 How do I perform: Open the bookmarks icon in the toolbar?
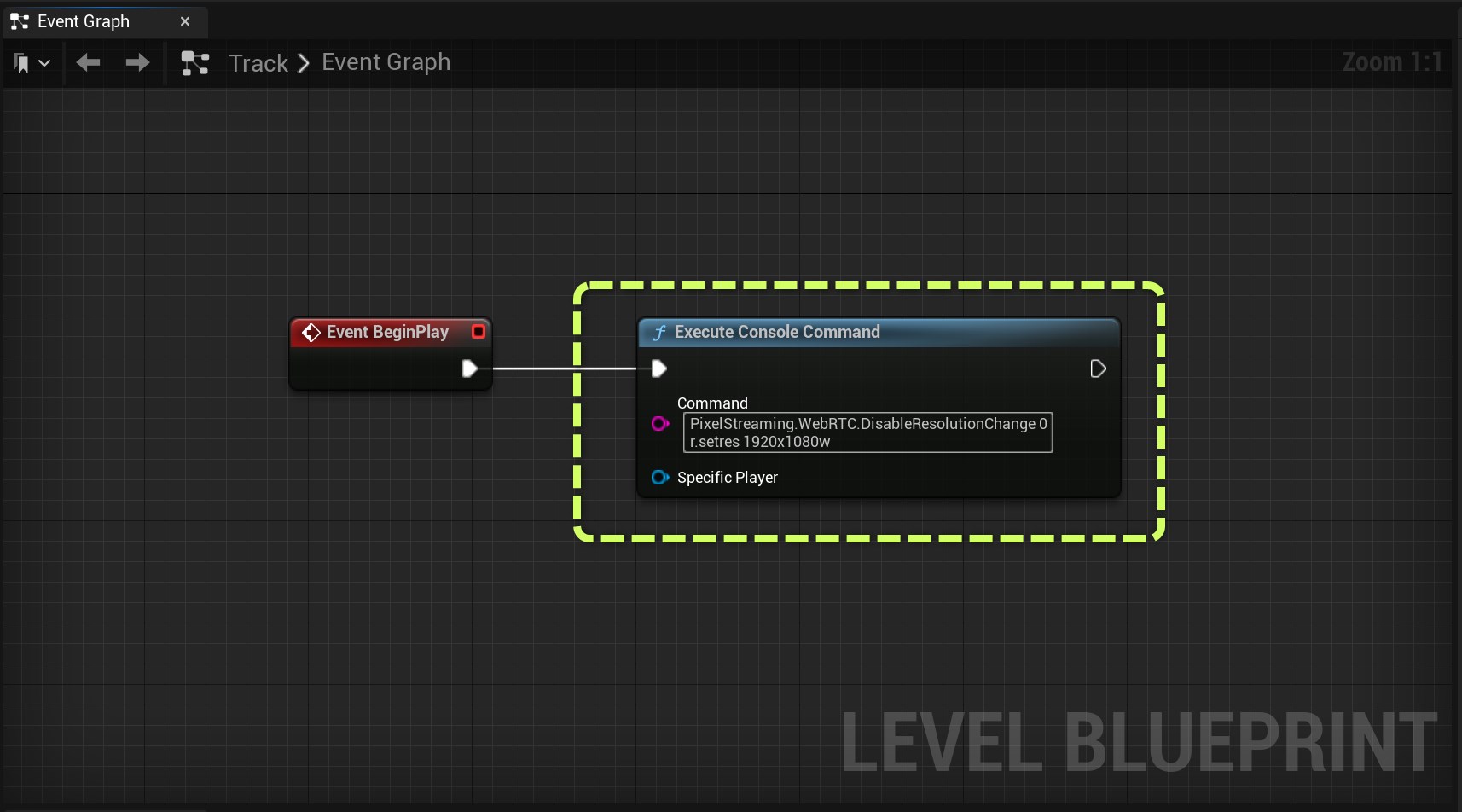pos(22,63)
